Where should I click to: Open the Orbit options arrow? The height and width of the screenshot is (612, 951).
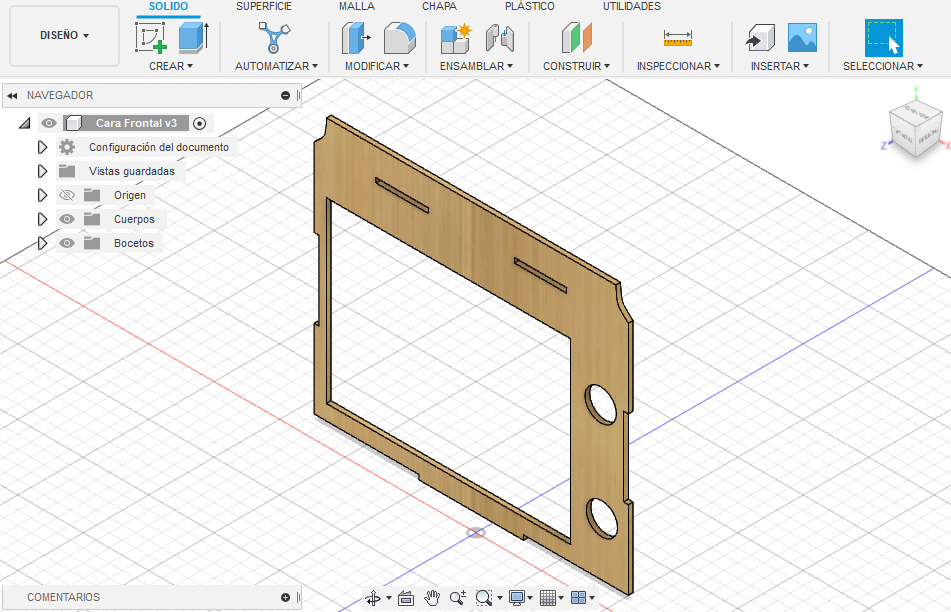click(389, 599)
